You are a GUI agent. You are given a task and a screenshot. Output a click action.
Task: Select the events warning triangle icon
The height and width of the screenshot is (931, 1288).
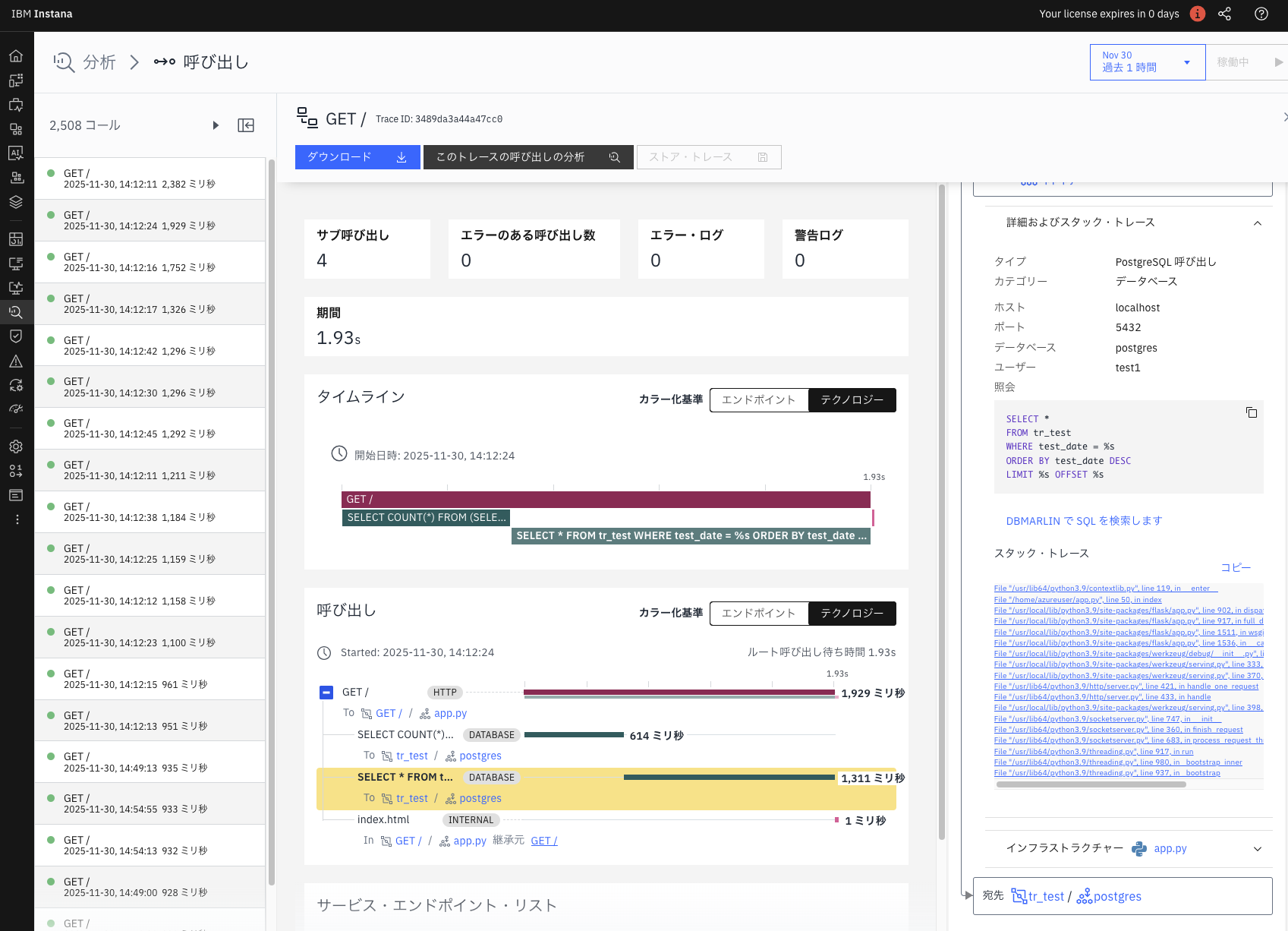16,361
